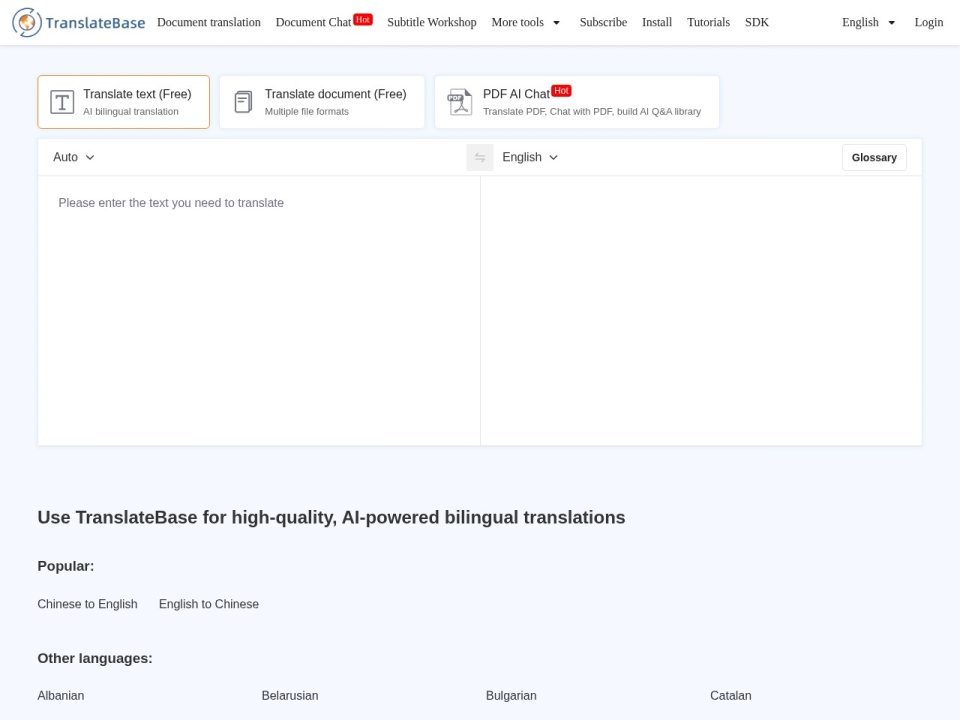Open the Albanian language link
Screen dimensions: 960x720
click(61, 696)
